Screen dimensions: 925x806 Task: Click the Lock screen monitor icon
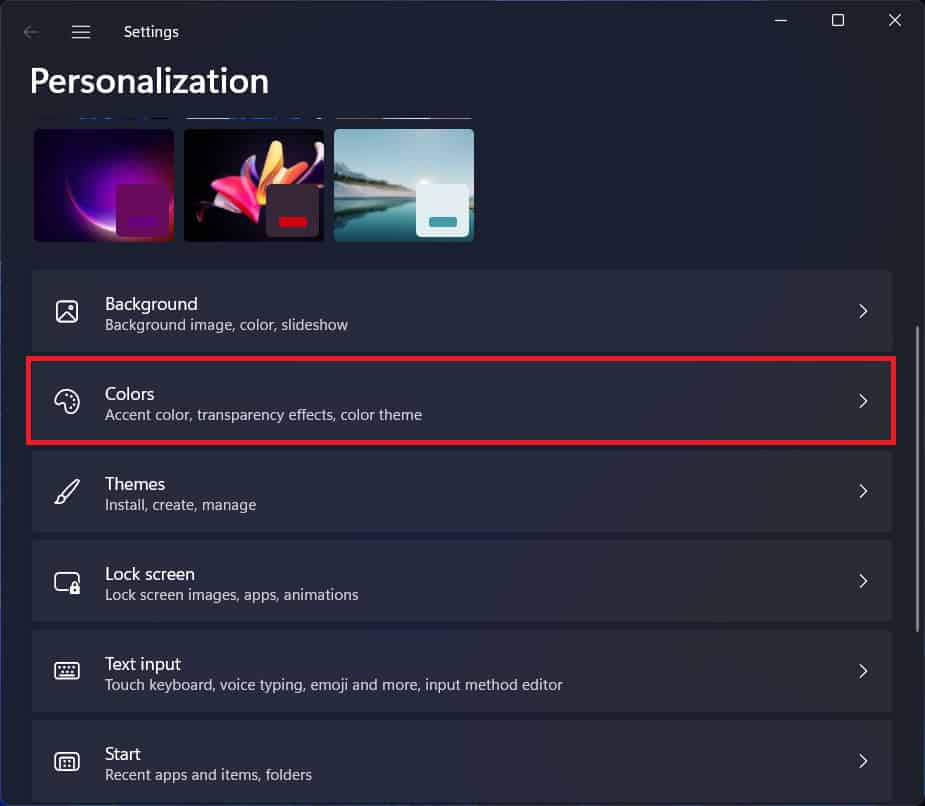[67, 582]
